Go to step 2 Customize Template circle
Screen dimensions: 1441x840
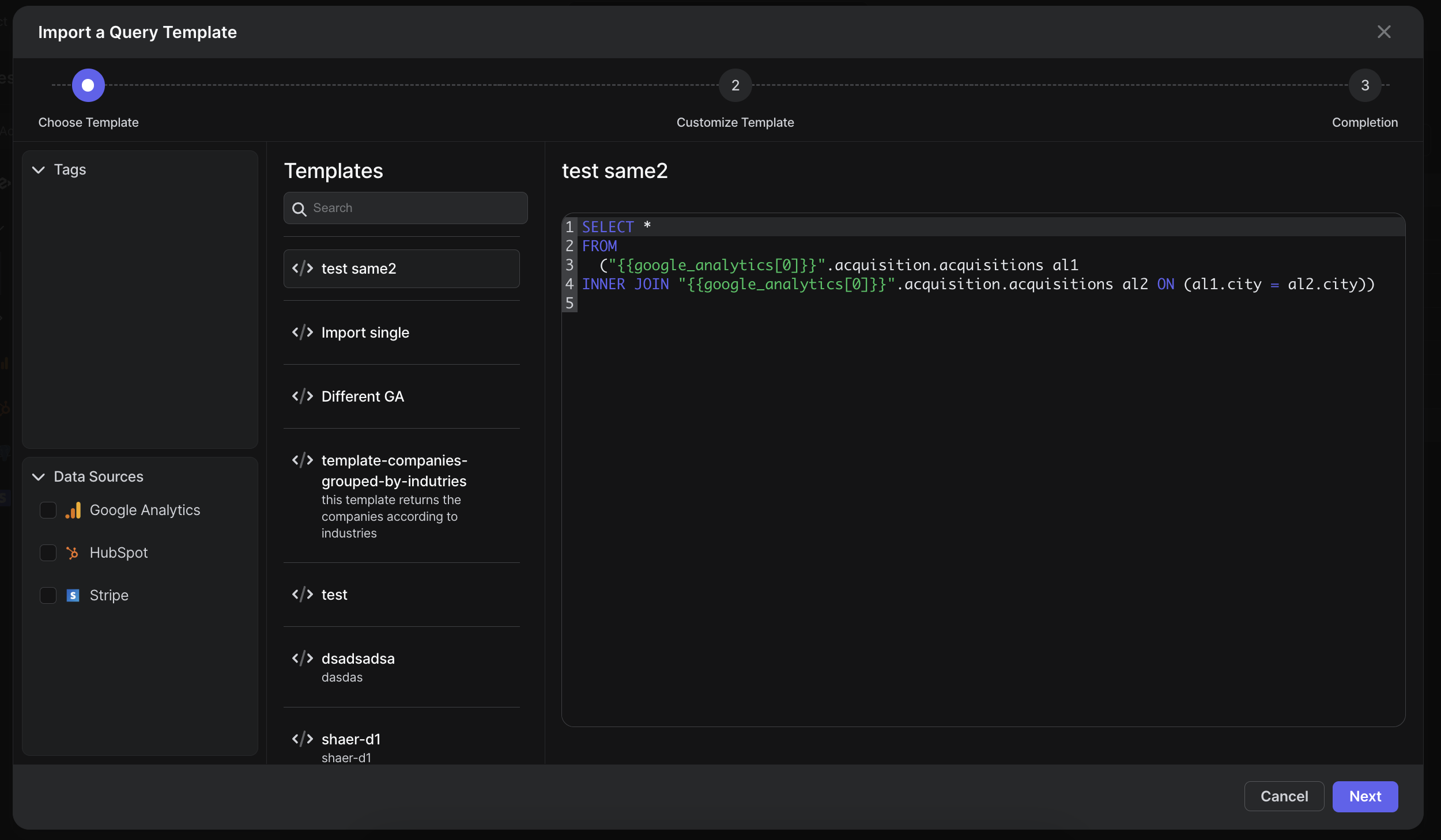pyautogui.click(x=735, y=85)
